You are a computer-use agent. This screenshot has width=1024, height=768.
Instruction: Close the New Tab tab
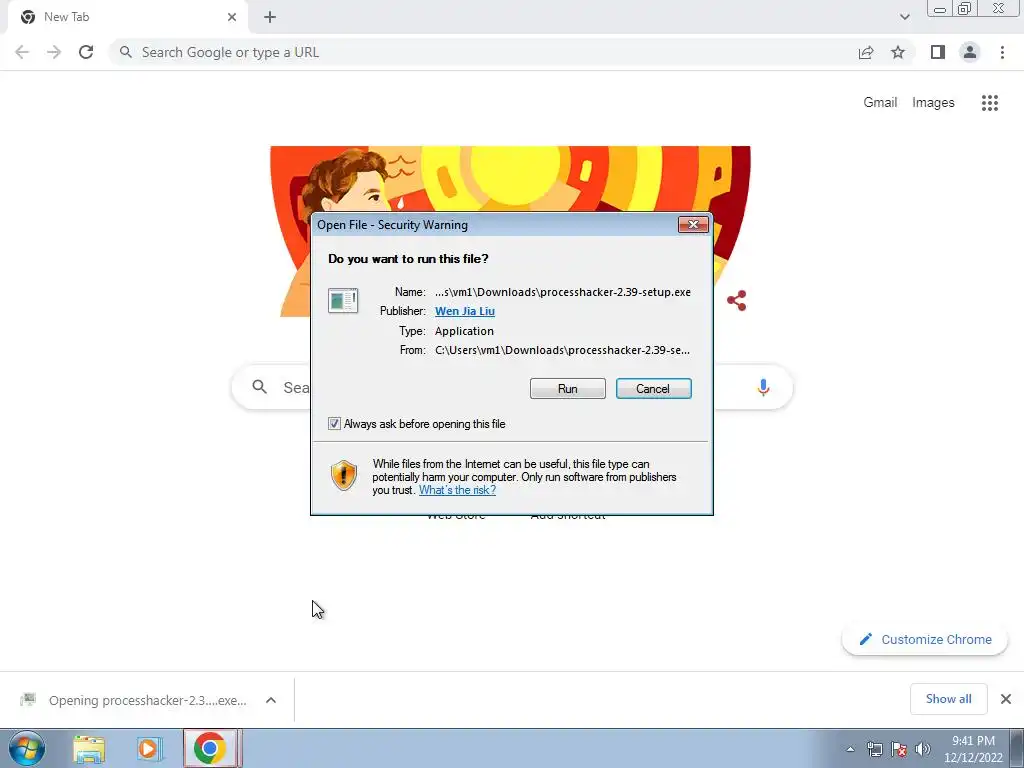tap(232, 17)
